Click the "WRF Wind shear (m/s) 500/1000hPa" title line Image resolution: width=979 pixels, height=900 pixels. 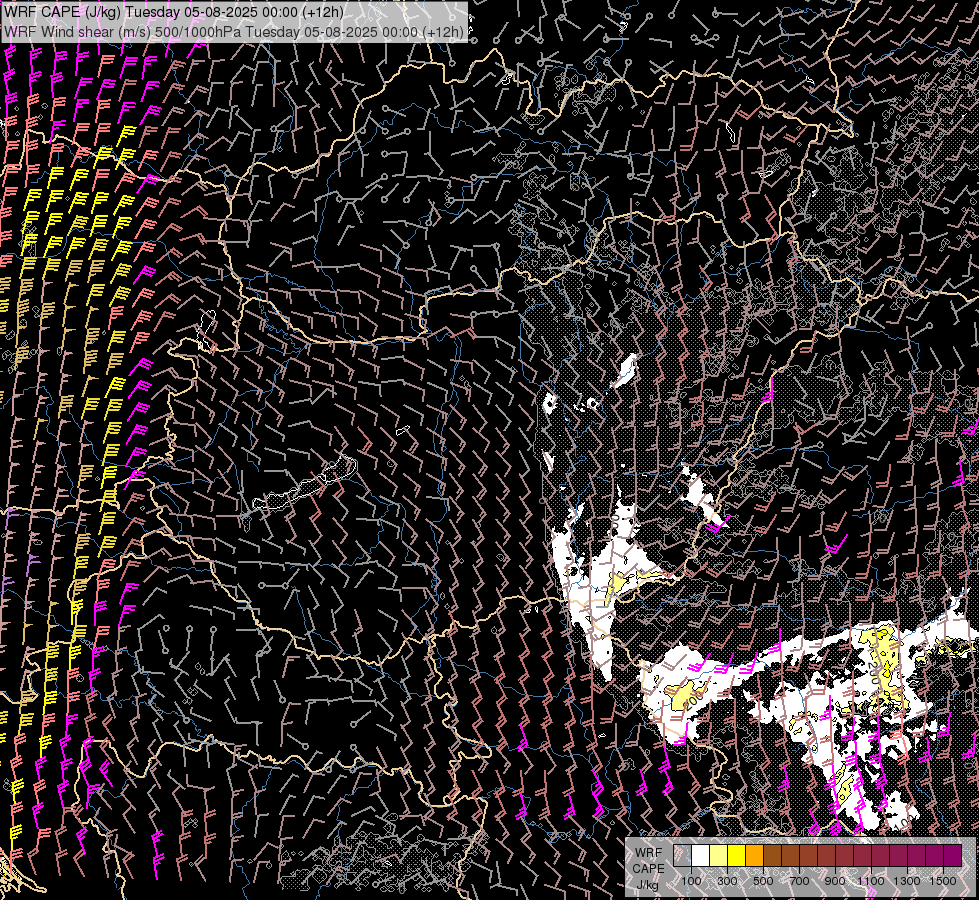click(x=234, y=31)
